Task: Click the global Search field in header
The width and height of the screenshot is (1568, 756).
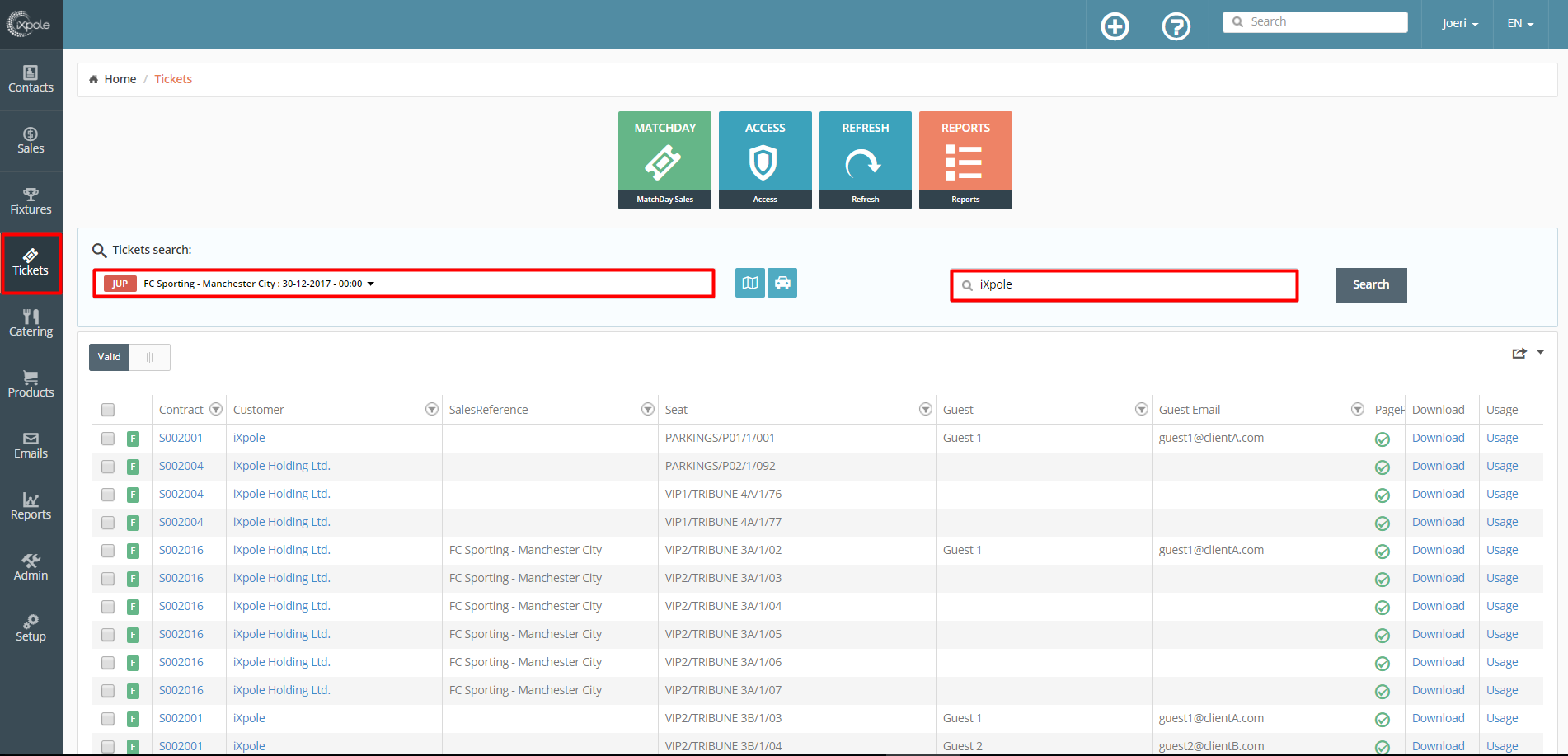Action: click(x=1315, y=22)
